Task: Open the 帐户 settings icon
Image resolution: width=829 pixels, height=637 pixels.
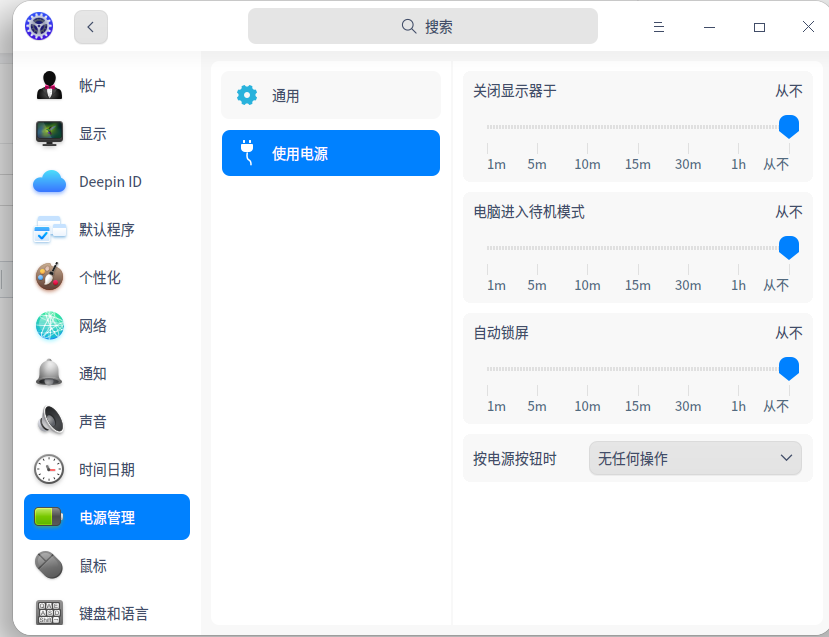Action: [x=47, y=85]
